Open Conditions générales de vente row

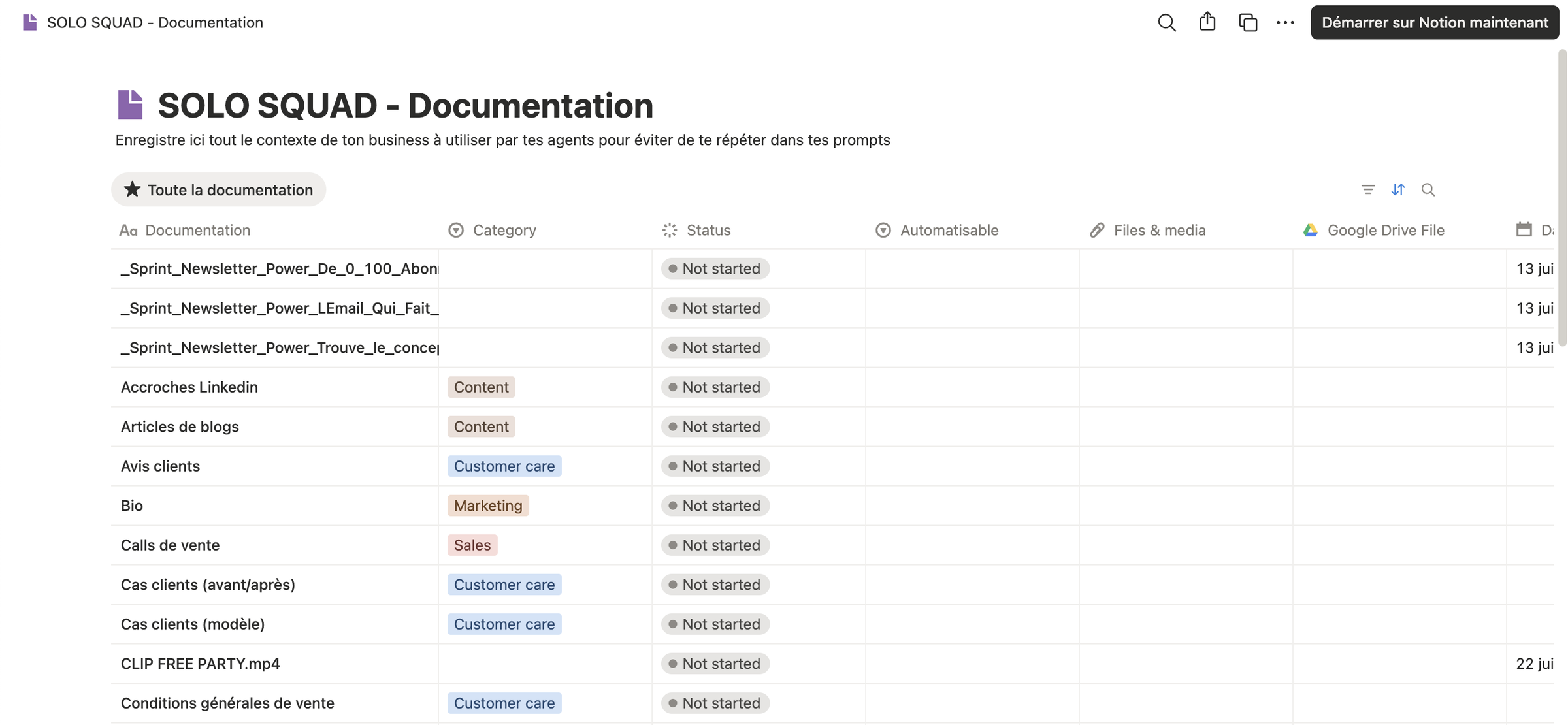(227, 703)
